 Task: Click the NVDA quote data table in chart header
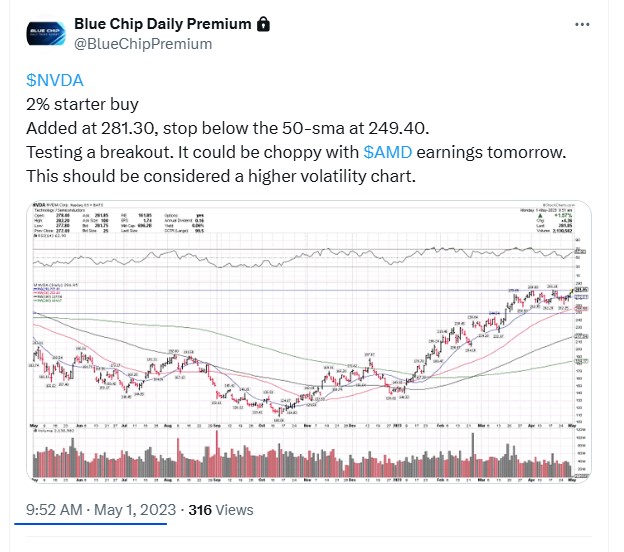click(119, 223)
